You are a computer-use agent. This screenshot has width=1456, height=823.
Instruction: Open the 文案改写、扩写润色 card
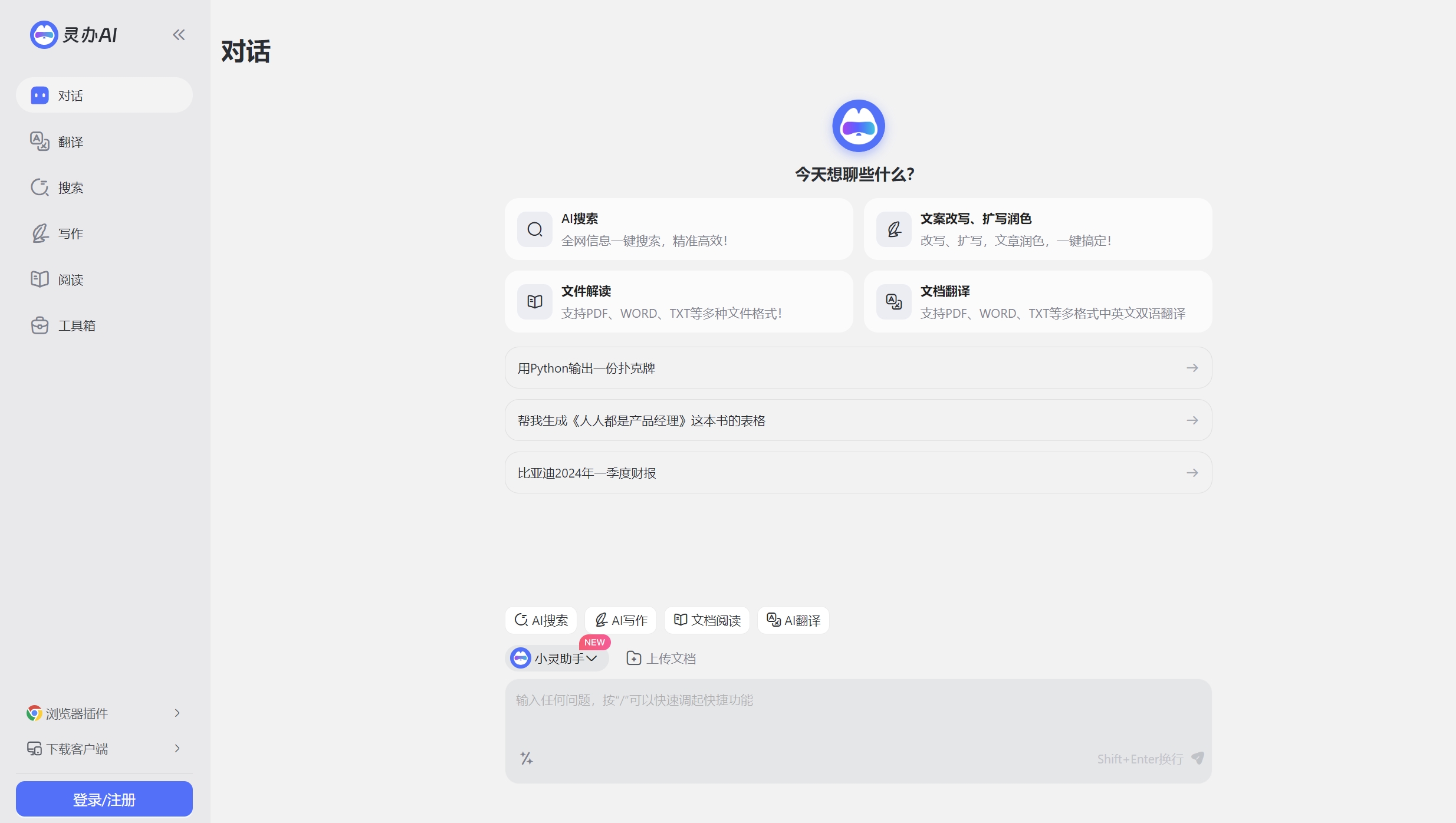[x=1038, y=229]
